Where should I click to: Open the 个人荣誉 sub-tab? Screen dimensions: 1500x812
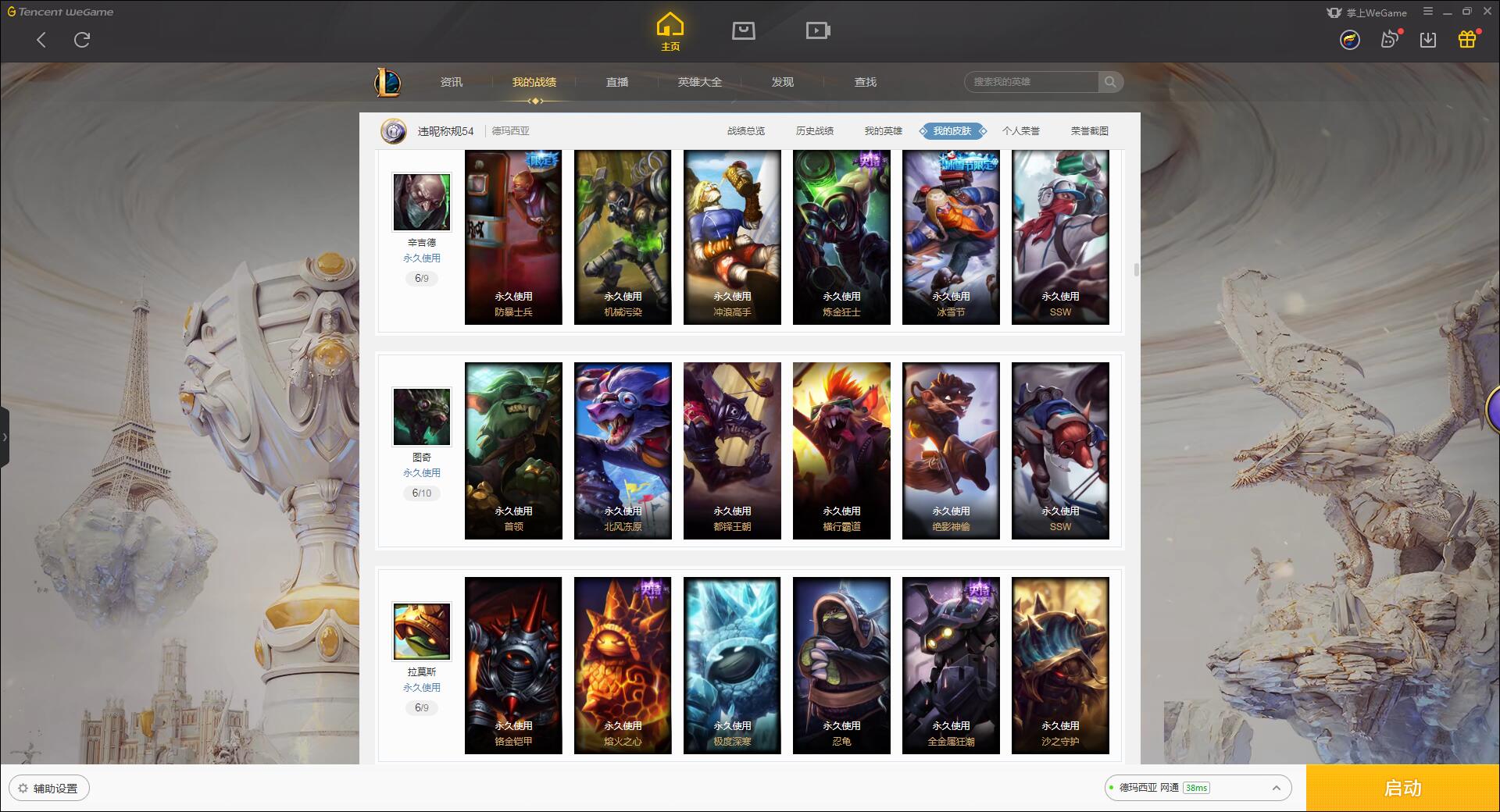click(1021, 131)
